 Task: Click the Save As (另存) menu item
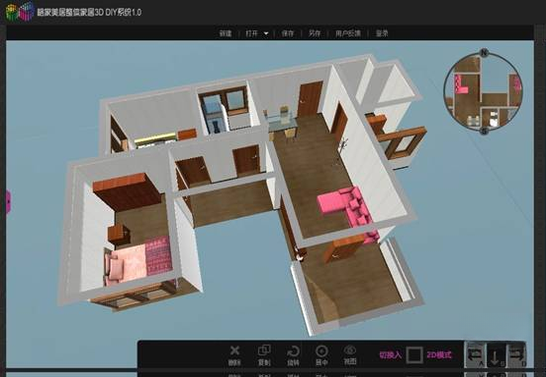[x=314, y=33]
